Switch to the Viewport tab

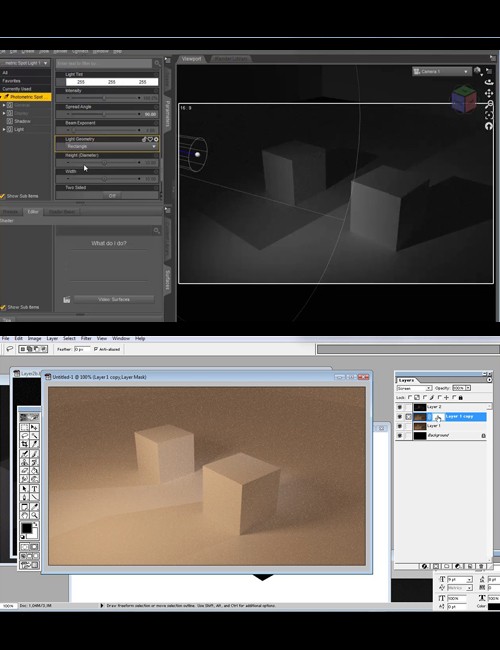click(x=192, y=59)
